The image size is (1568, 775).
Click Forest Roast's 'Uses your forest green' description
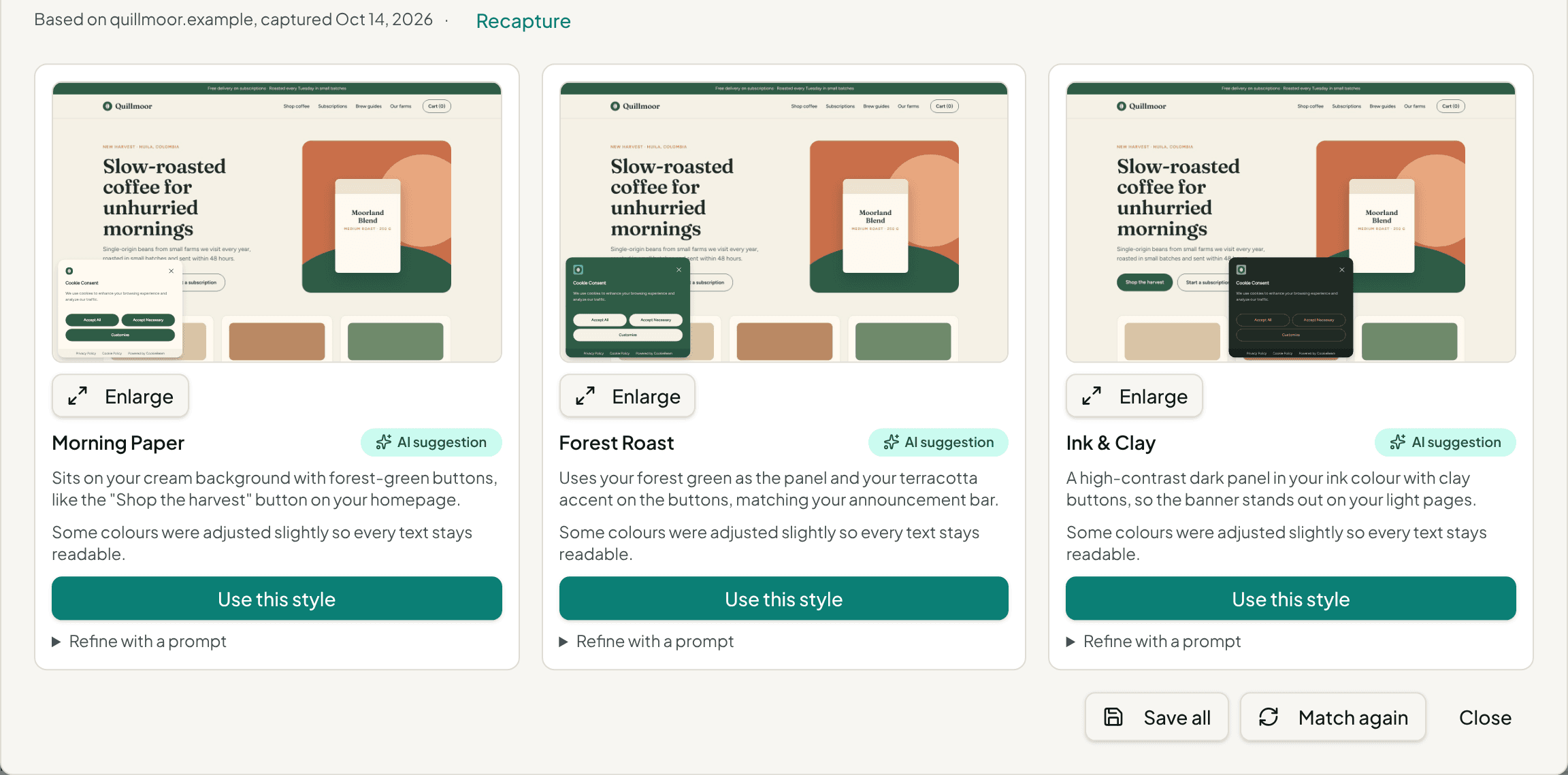779,489
